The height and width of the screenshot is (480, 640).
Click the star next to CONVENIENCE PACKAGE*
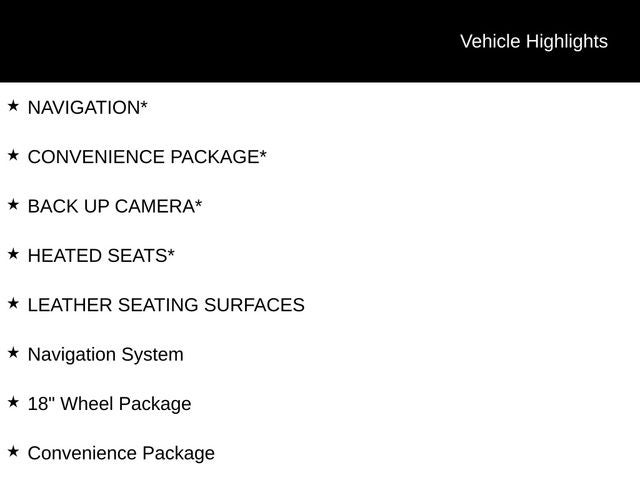pos(13,155)
